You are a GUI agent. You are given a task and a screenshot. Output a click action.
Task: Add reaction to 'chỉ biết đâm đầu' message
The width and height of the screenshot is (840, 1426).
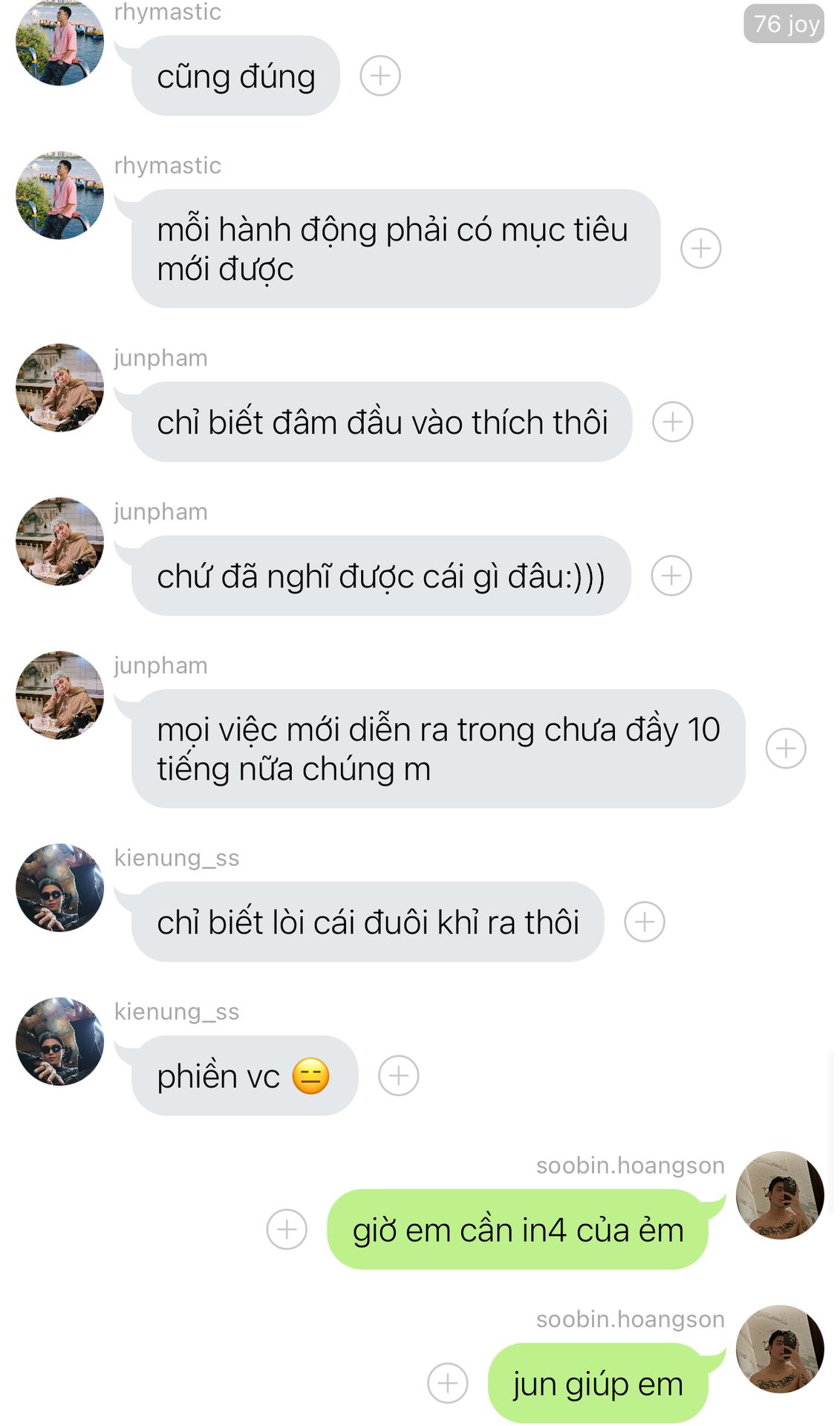(x=673, y=422)
